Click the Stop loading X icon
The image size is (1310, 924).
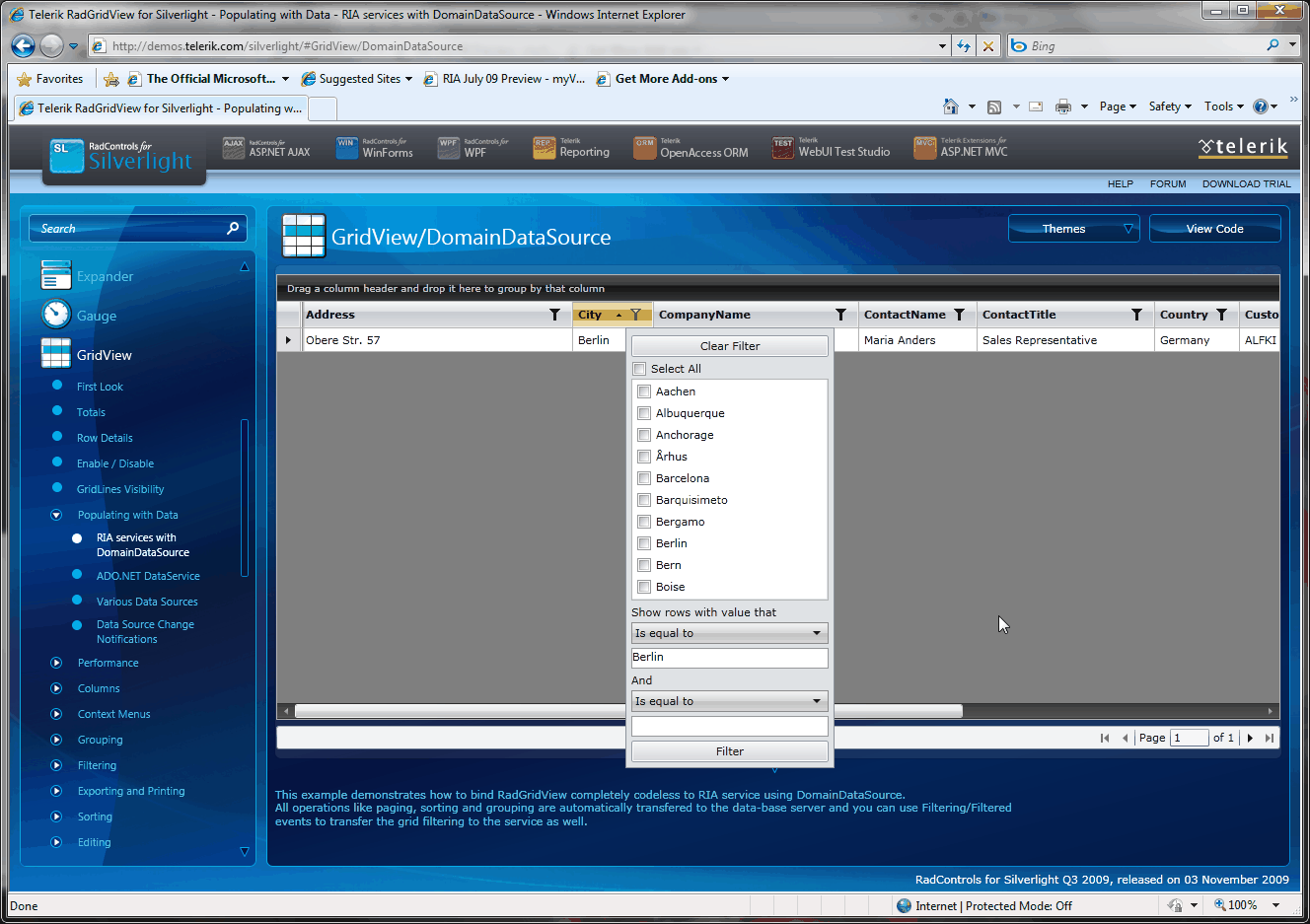[x=988, y=46]
